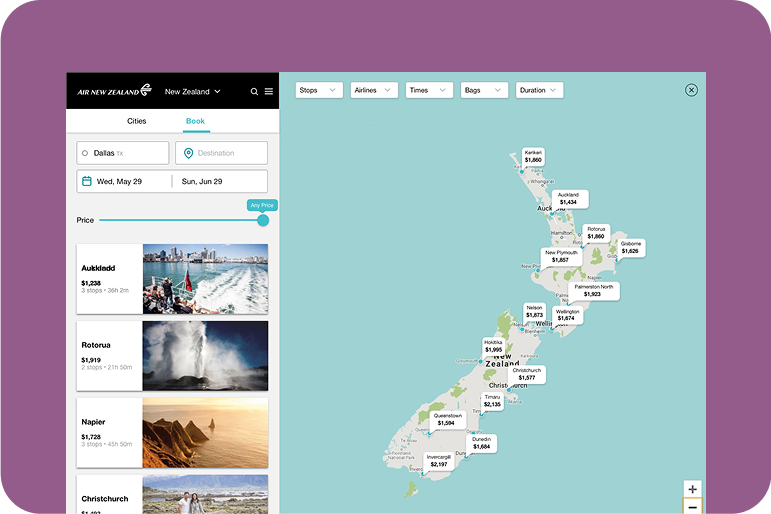Click the calendar icon beside Wed, May 29
The image size is (771, 514).
click(x=87, y=181)
